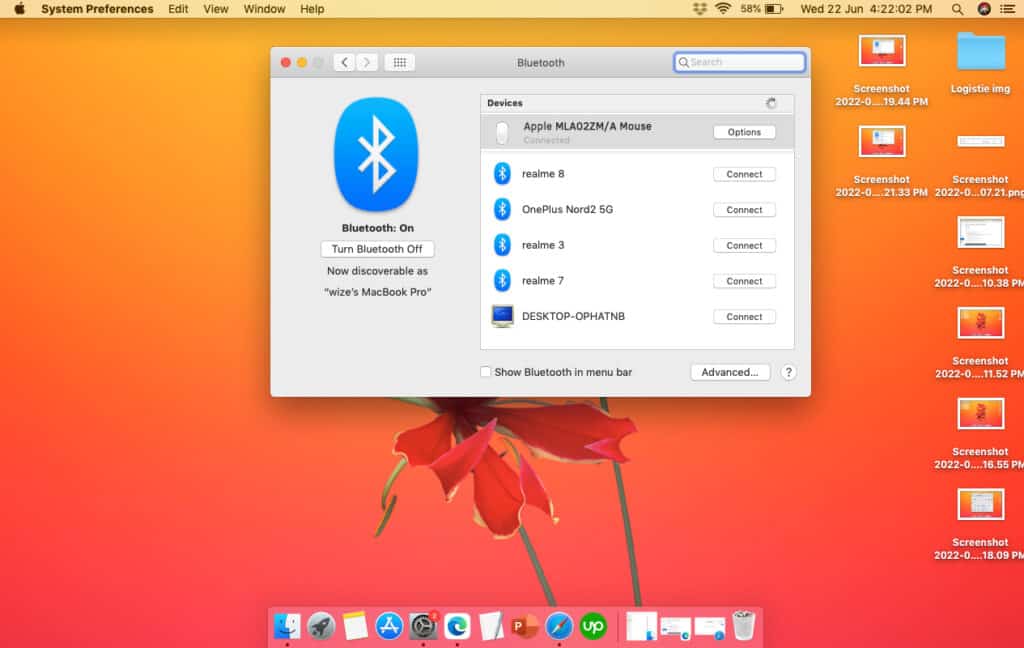Open the battery status menu
The height and width of the screenshot is (648, 1024).
tap(775, 9)
